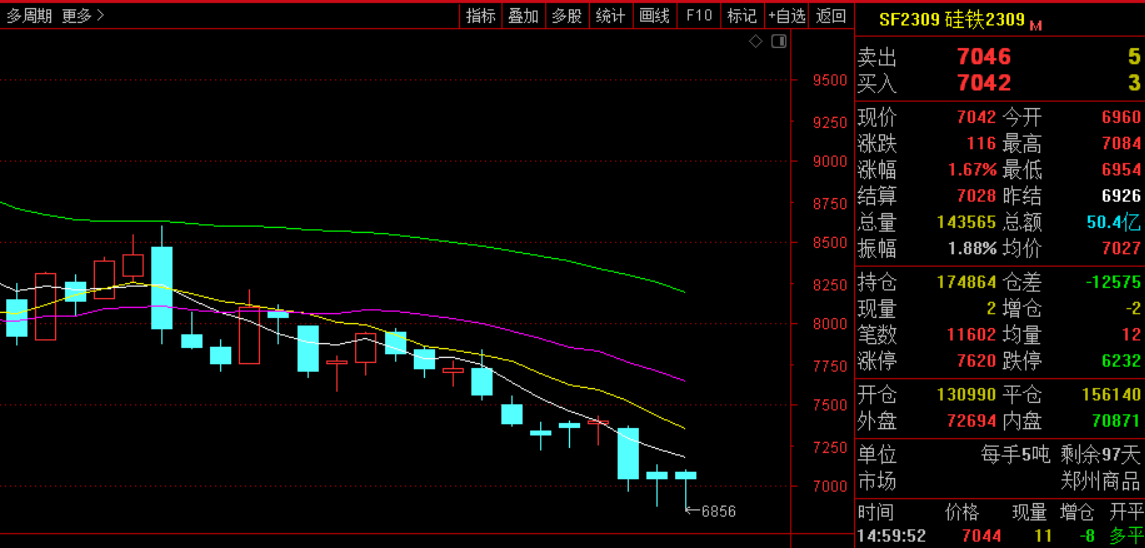Click the red M icon beside 硅铁2309
The image size is (1145, 548).
point(1036,25)
